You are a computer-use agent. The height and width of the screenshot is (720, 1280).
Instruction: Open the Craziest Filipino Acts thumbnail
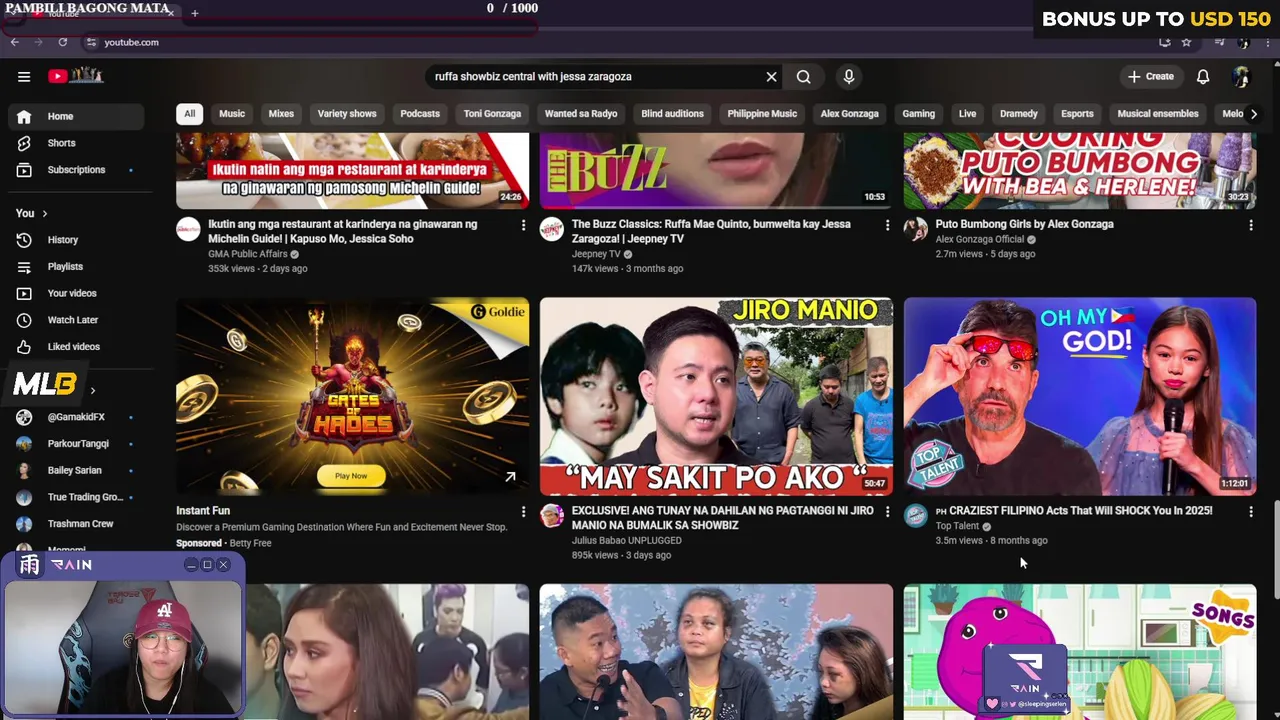click(1080, 396)
